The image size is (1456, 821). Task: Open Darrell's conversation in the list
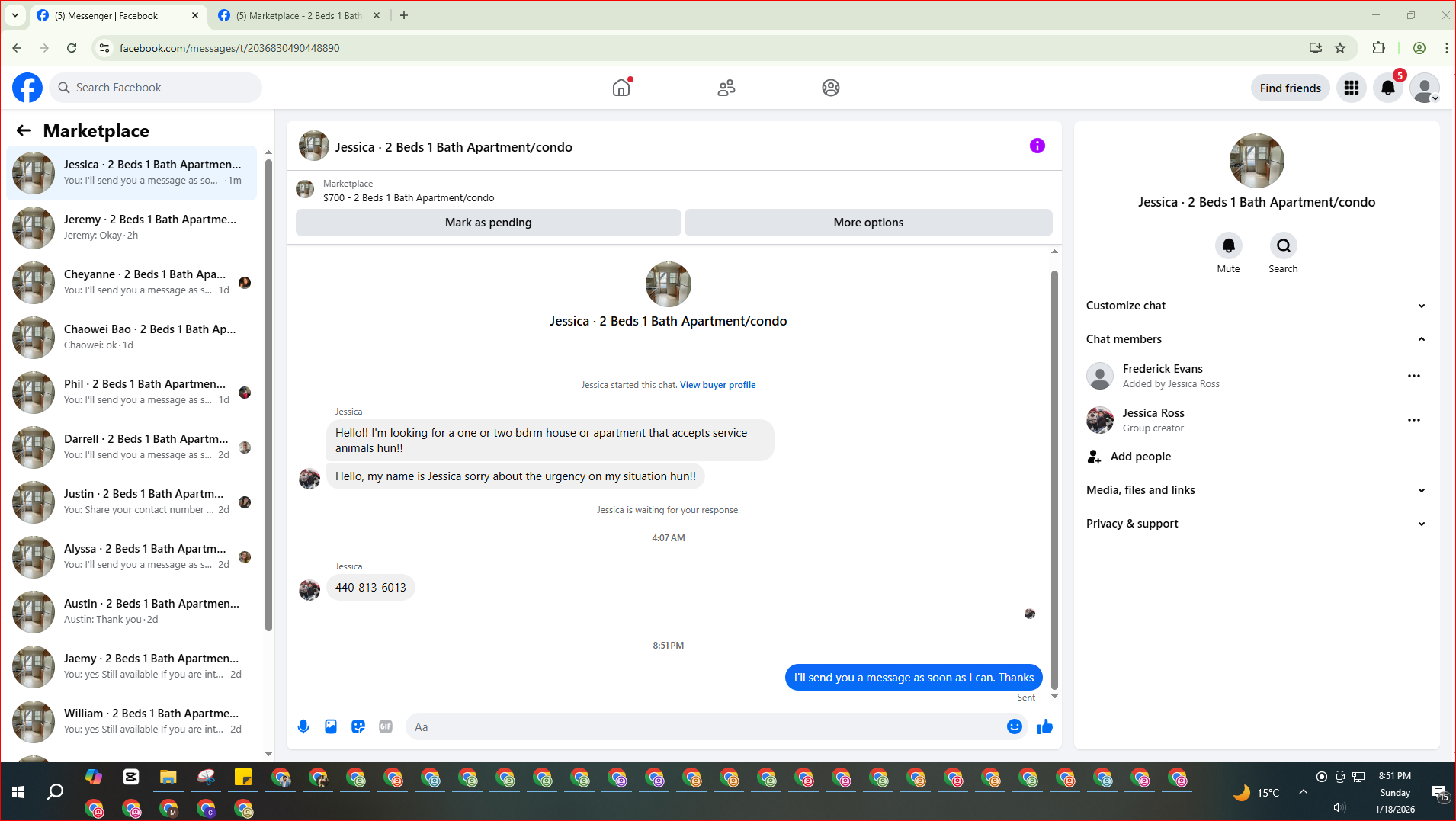[x=132, y=447]
